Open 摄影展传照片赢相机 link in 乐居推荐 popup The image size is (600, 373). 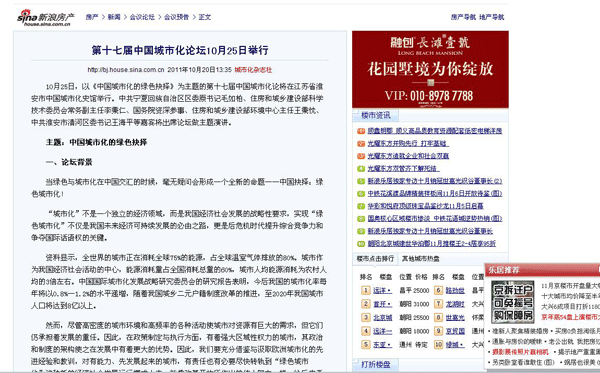pyautogui.click(x=520, y=352)
